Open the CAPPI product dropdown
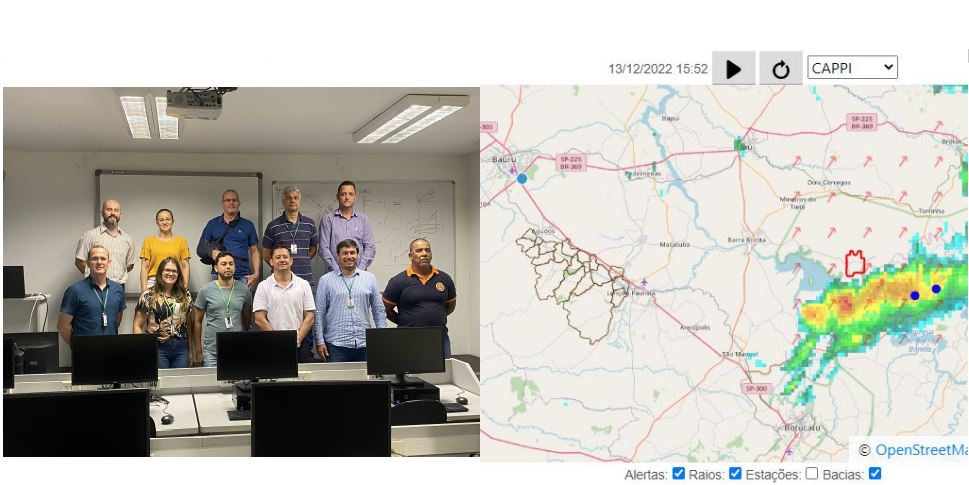The image size is (969, 485). tap(852, 67)
